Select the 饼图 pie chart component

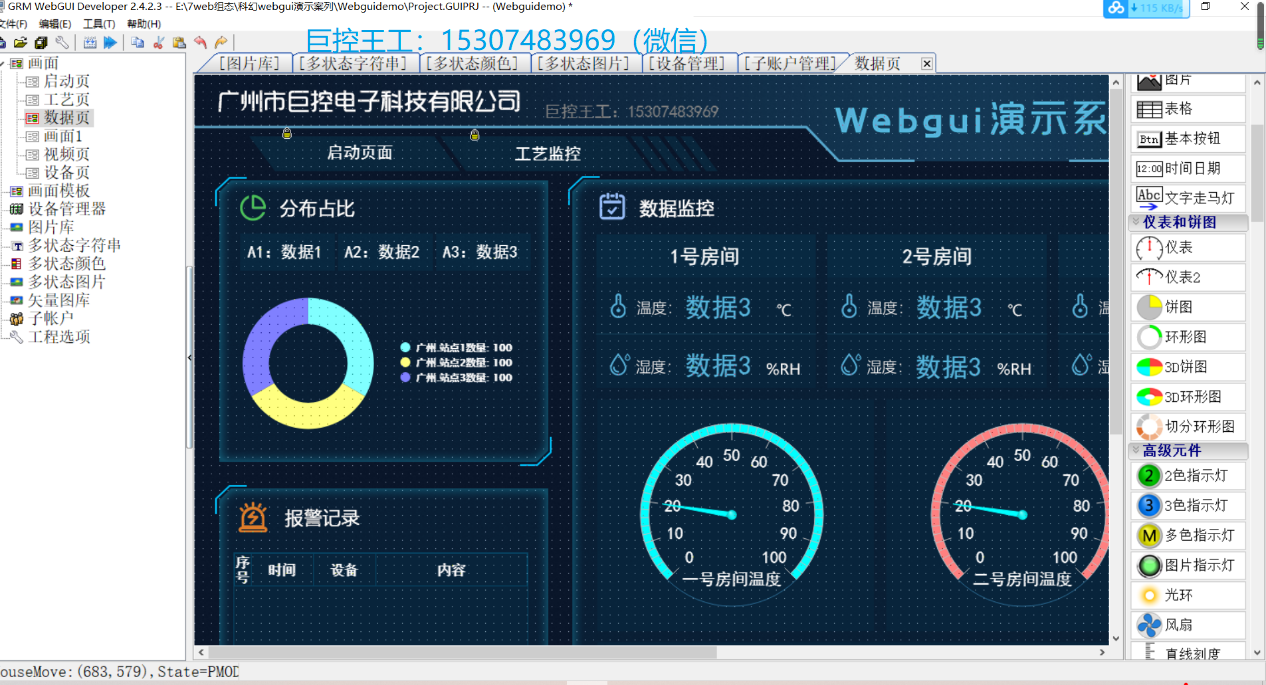pos(1188,307)
